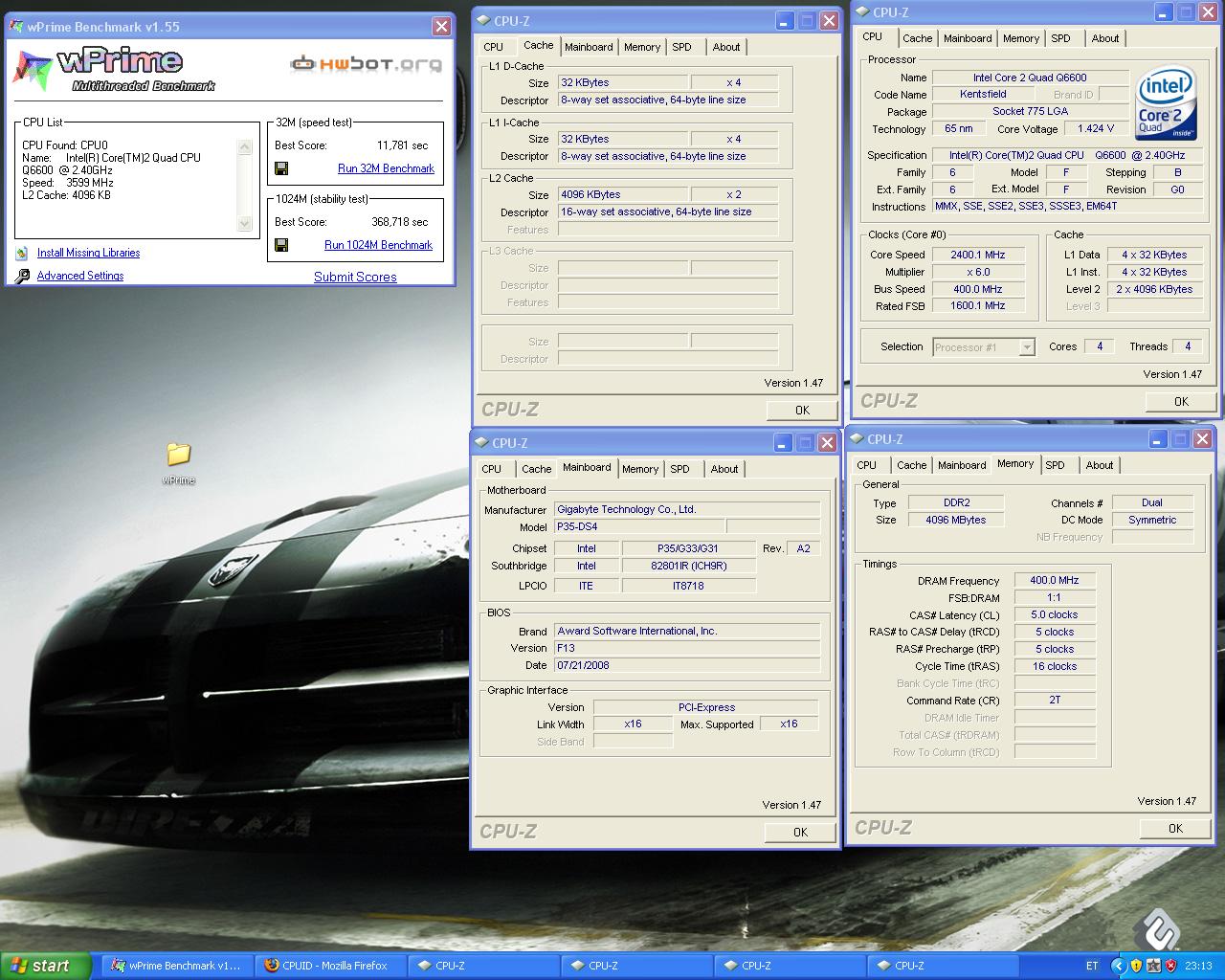Viewport: 1225px width, 980px height.
Task: Click the magnifier icon beside Advanced Settings
Action: pyautogui.click(x=22, y=277)
